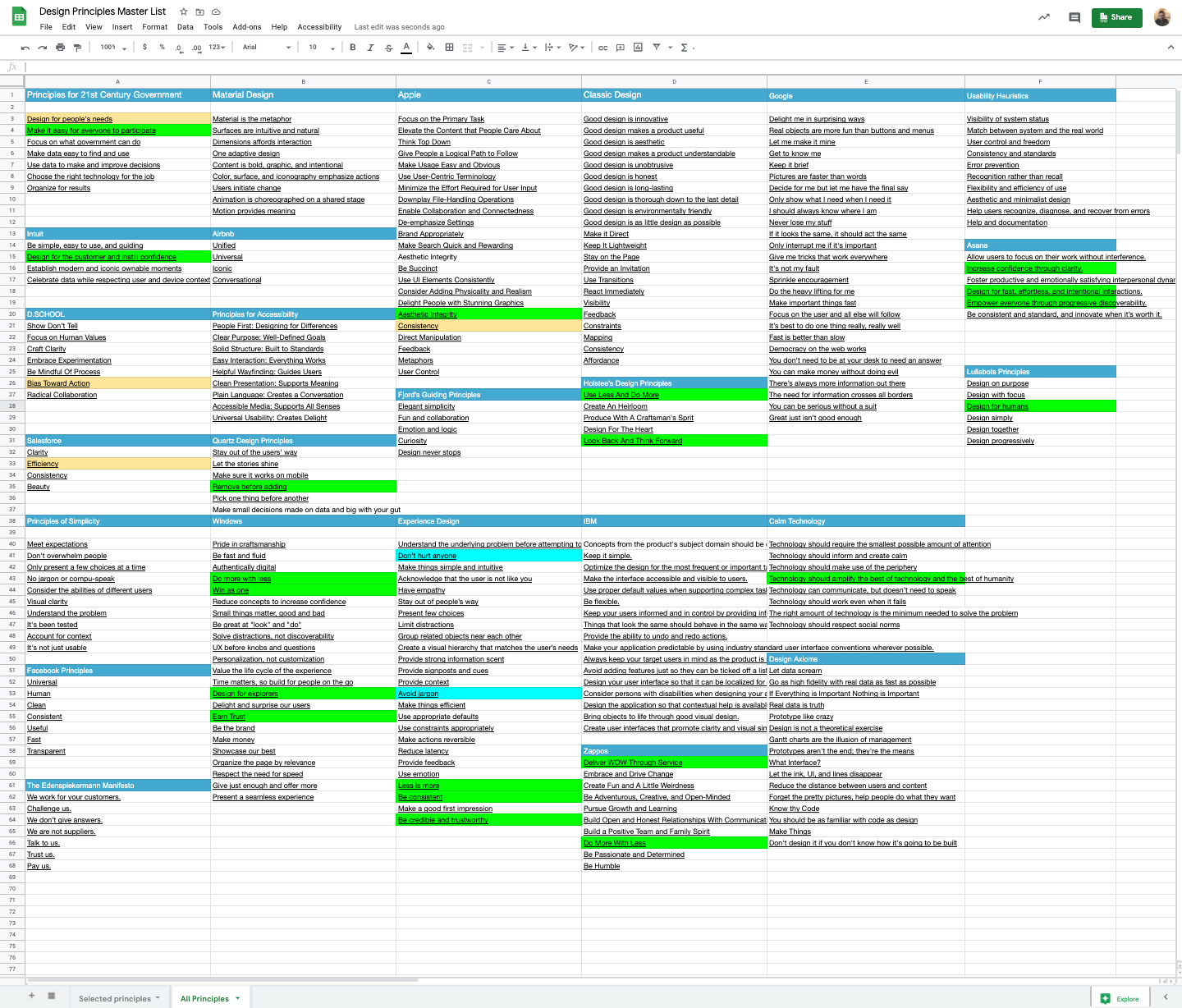Open the functions sigma icon
The width and height of the screenshot is (1182, 1008).
click(x=684, y=48)
